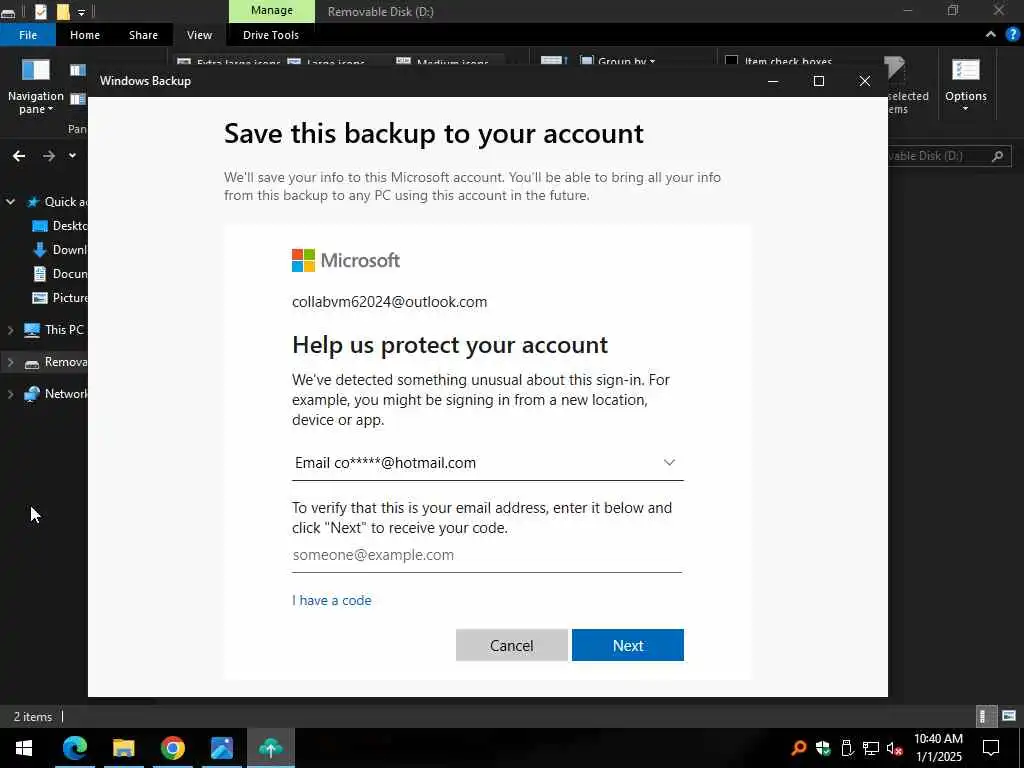Click the Explorer search magnifier icon

coord(997,156)
